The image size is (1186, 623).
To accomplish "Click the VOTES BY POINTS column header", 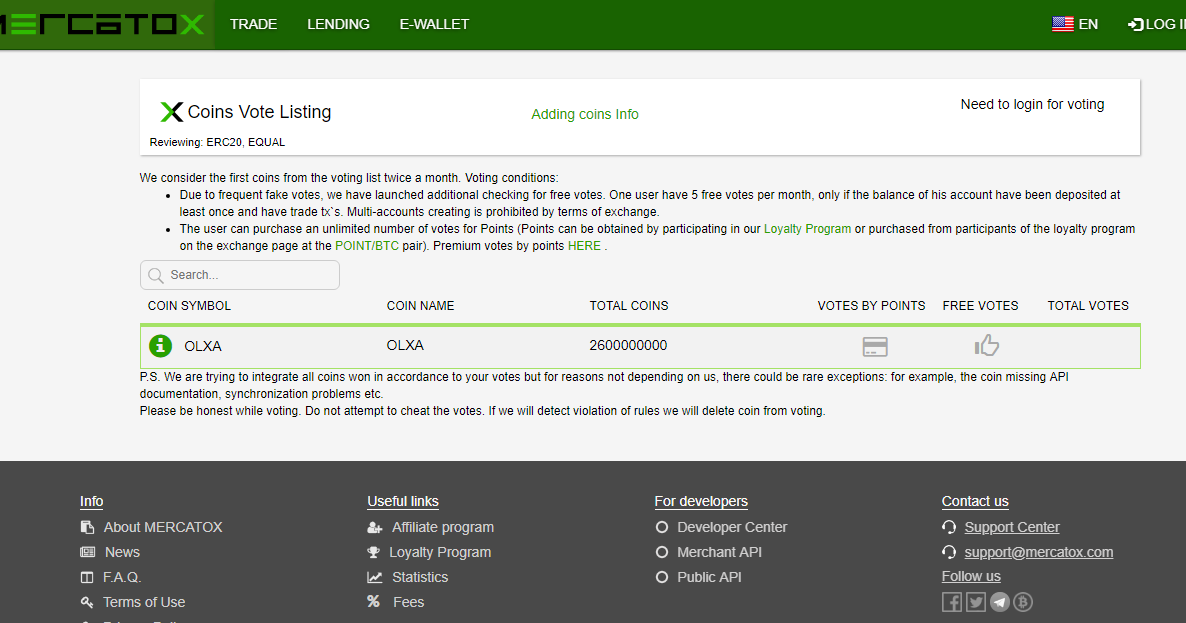I will [871, 306].
